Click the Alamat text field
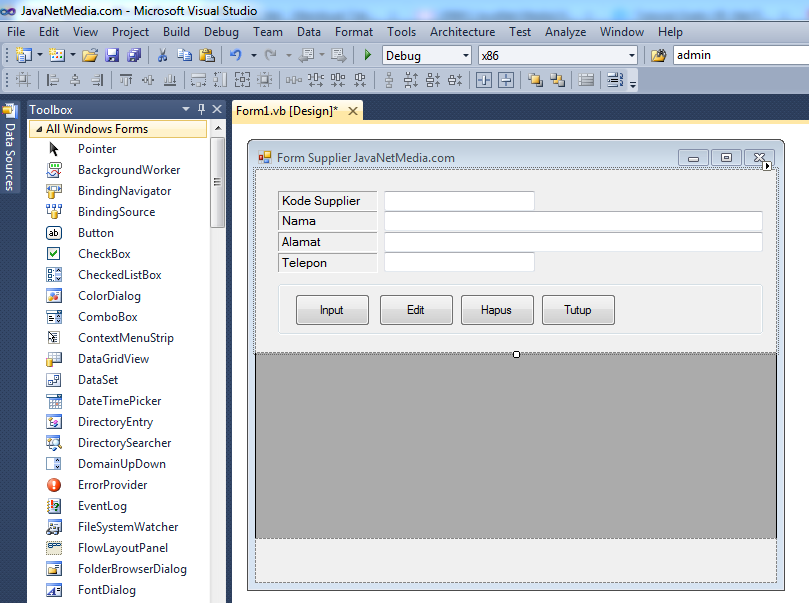 tap(573, 242)
